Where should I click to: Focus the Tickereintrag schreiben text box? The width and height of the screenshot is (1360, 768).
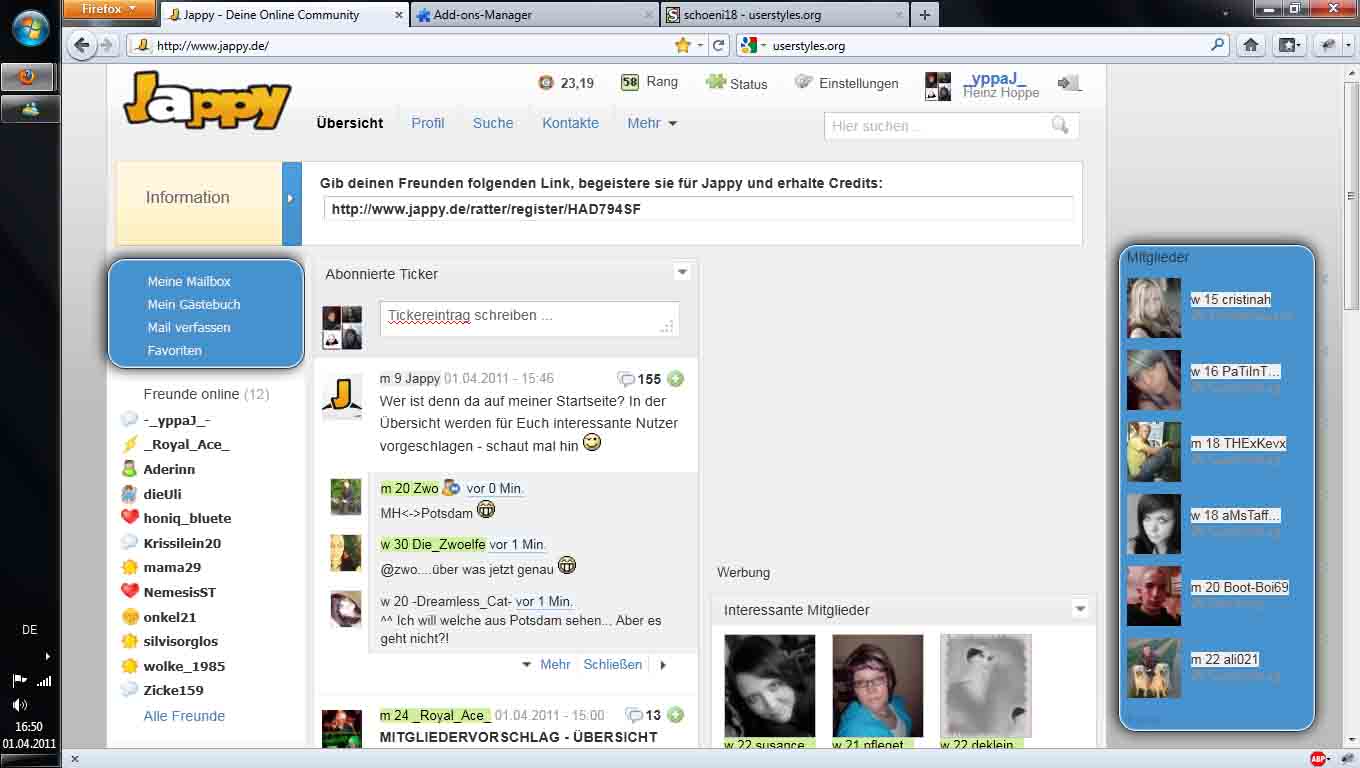click(529, 318)
